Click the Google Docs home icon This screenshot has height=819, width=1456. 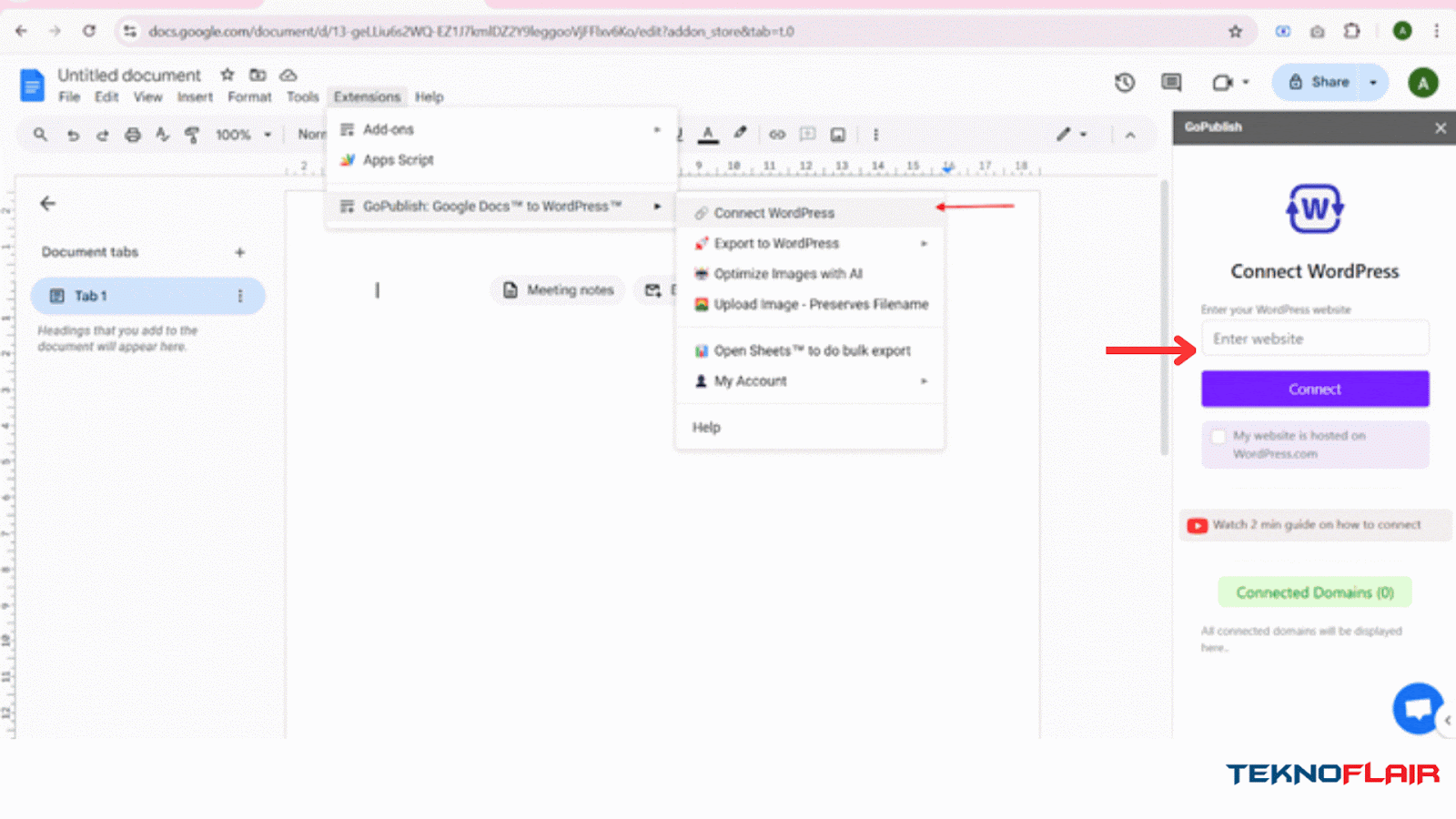(32, 86)
